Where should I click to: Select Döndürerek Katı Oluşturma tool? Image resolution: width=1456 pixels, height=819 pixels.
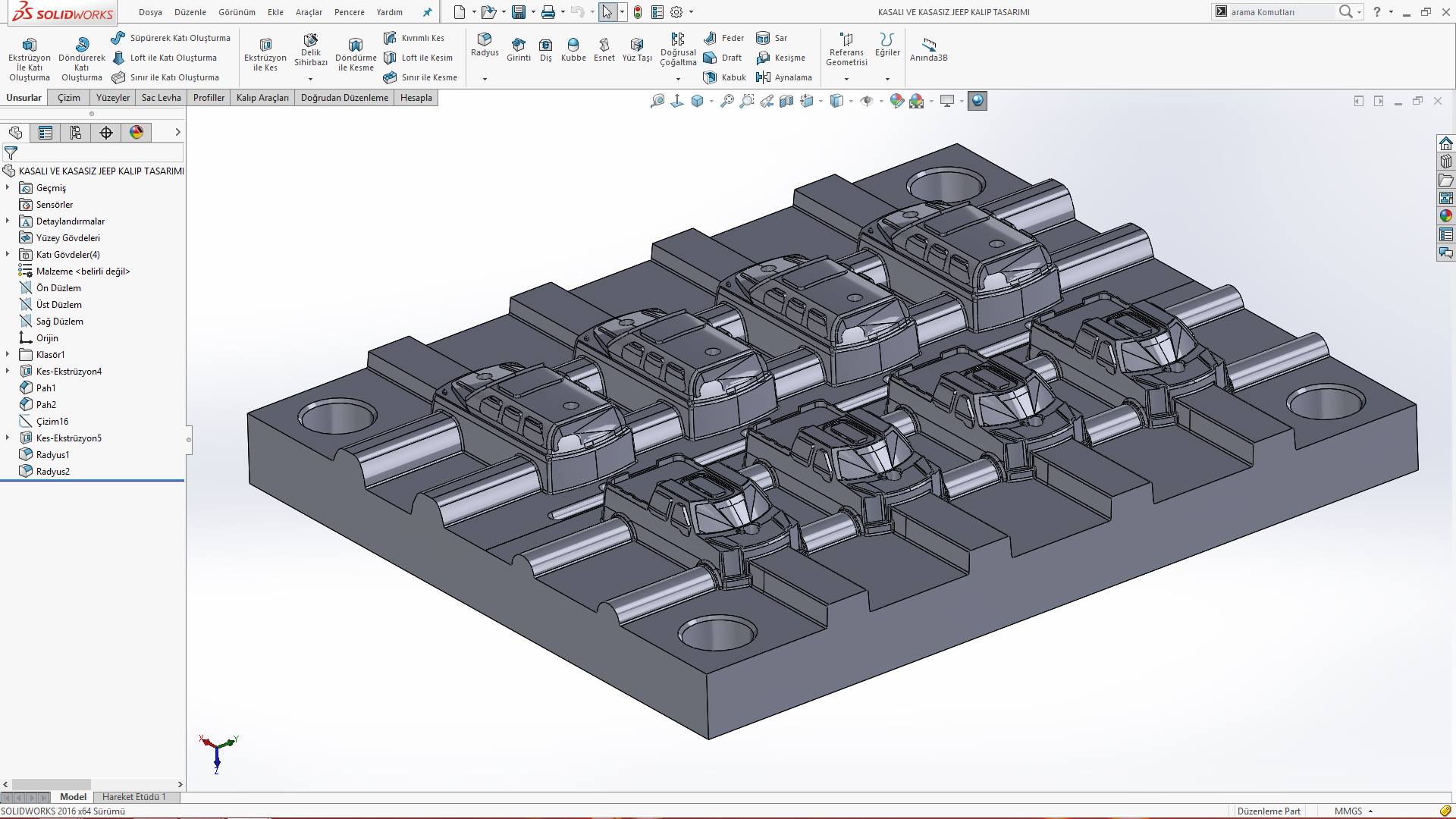coord(82,59)
